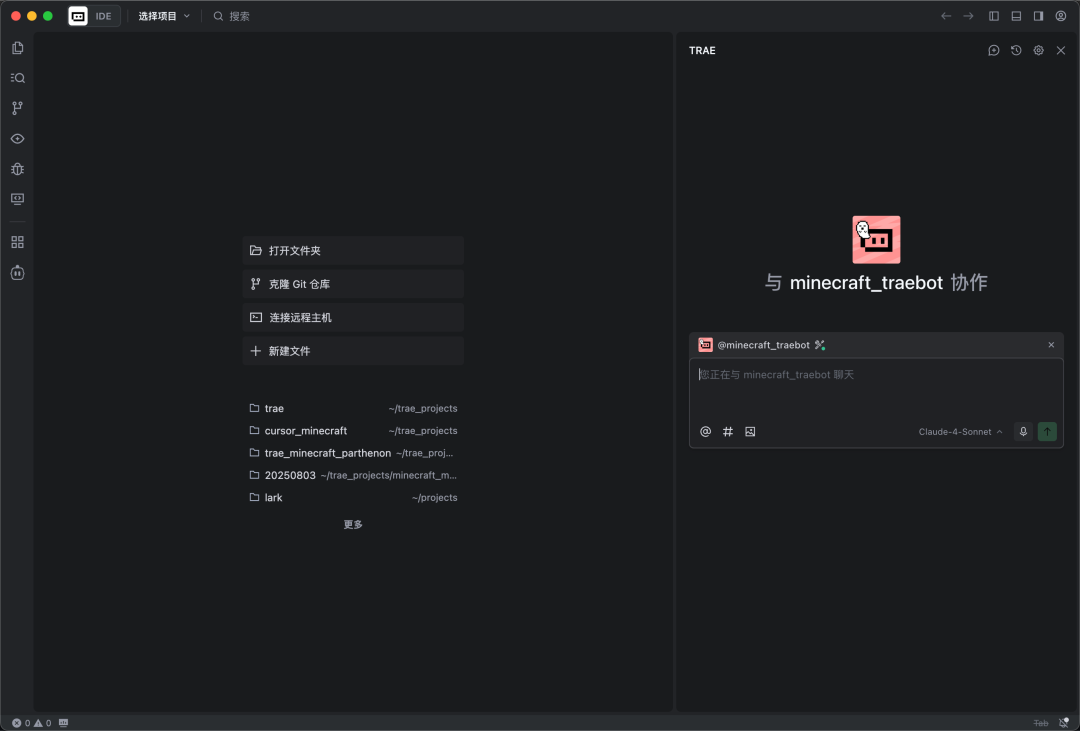Click the @ mention icon in chat
1080x731 pixels.
705,431
